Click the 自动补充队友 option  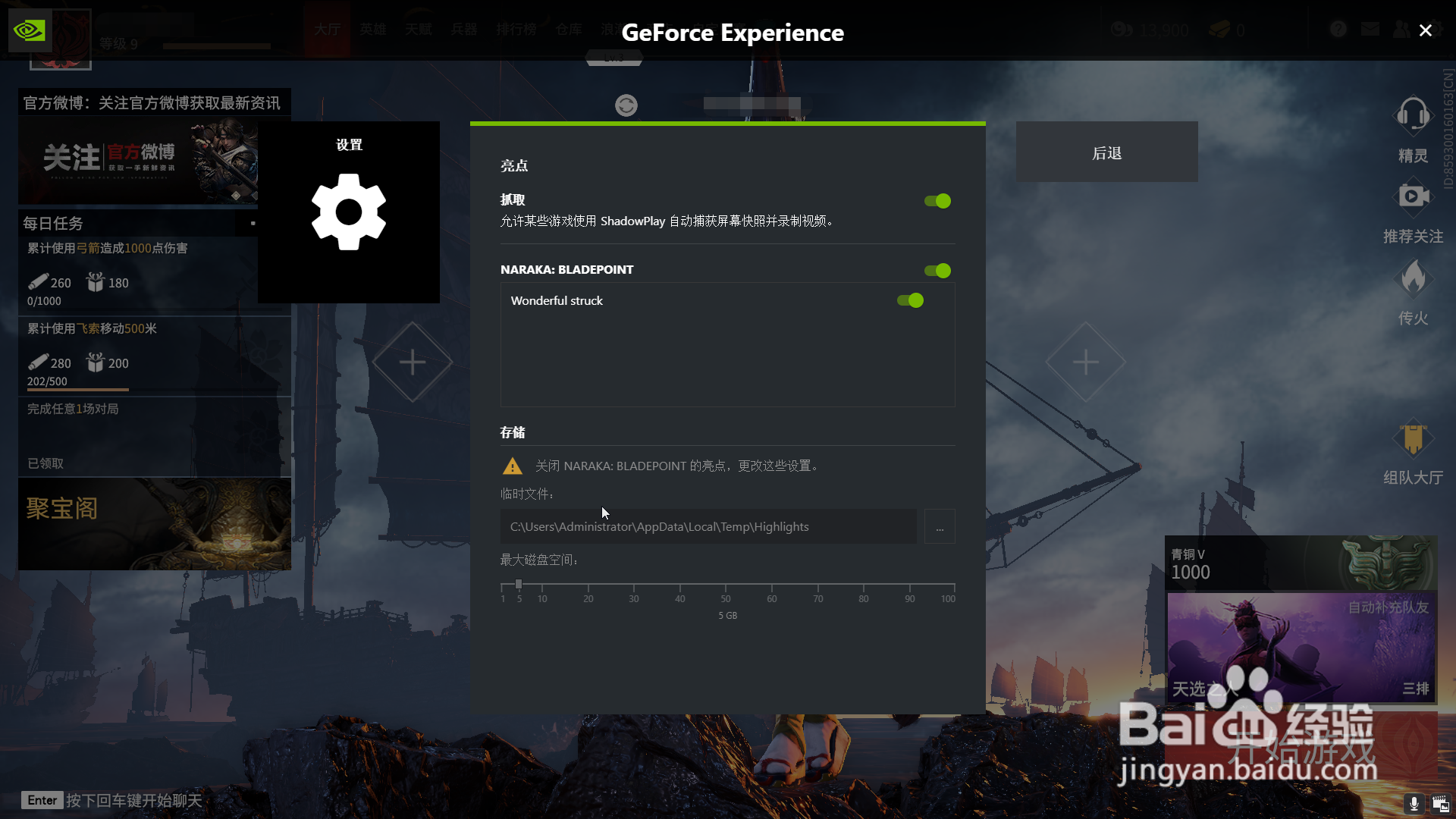tap(1389, 607)
